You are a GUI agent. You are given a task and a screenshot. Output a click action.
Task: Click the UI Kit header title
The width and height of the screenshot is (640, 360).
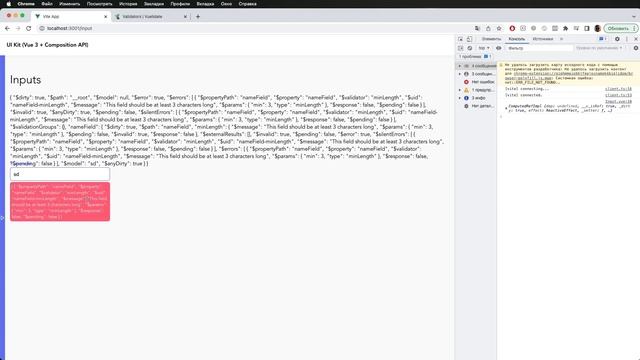pyautogui.click(x=47, y=45)
